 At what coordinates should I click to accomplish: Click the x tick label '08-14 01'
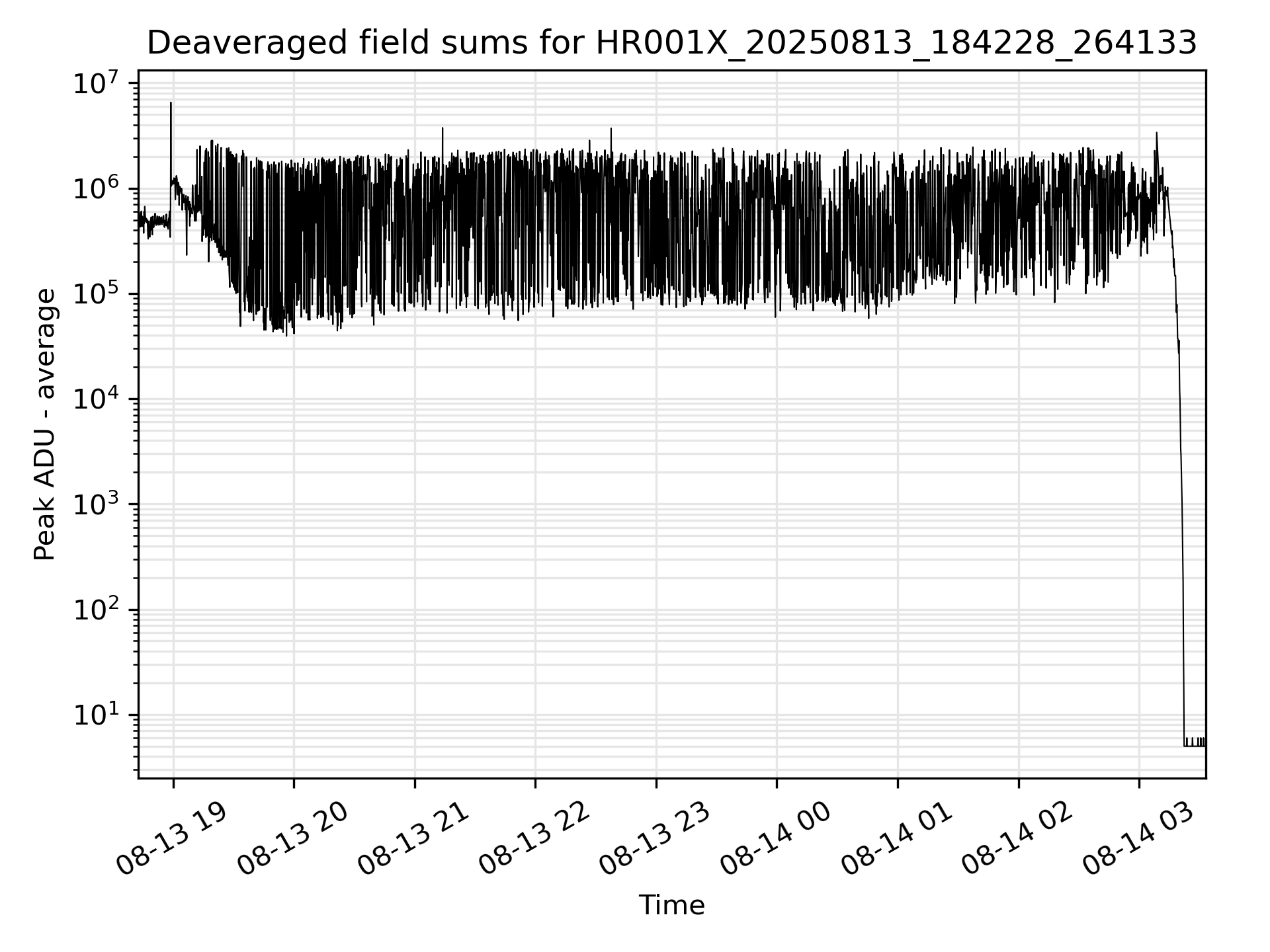[x=896, y=839]
